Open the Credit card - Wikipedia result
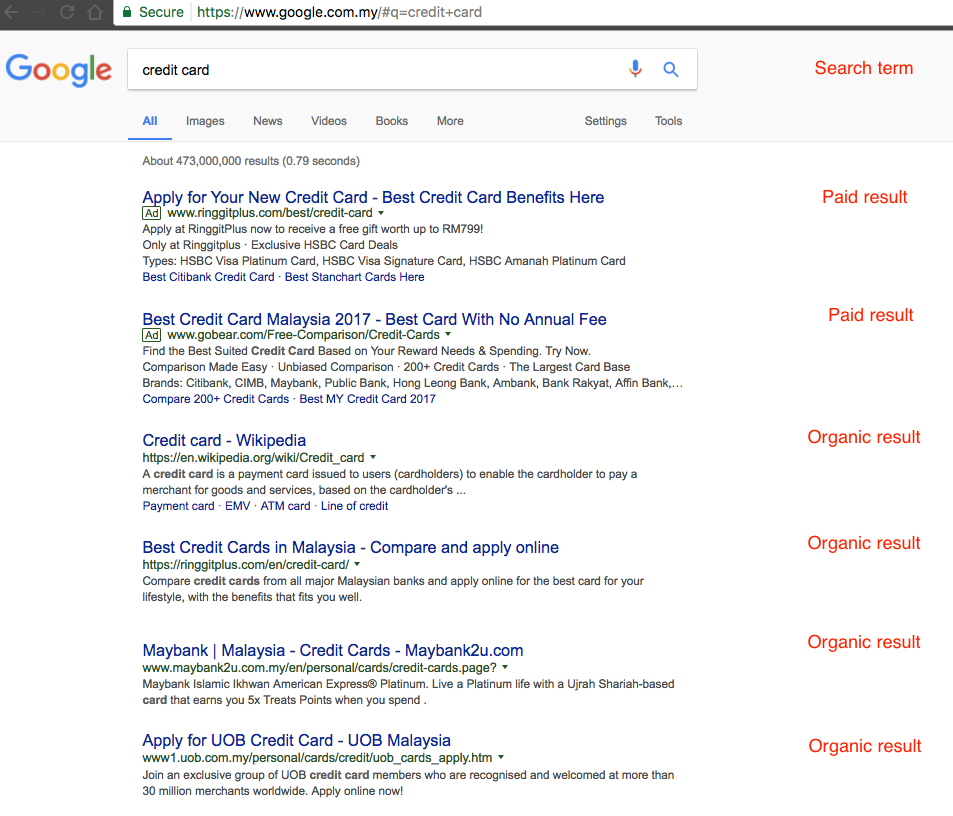This screenshot has height=816, width=953. 223,440
